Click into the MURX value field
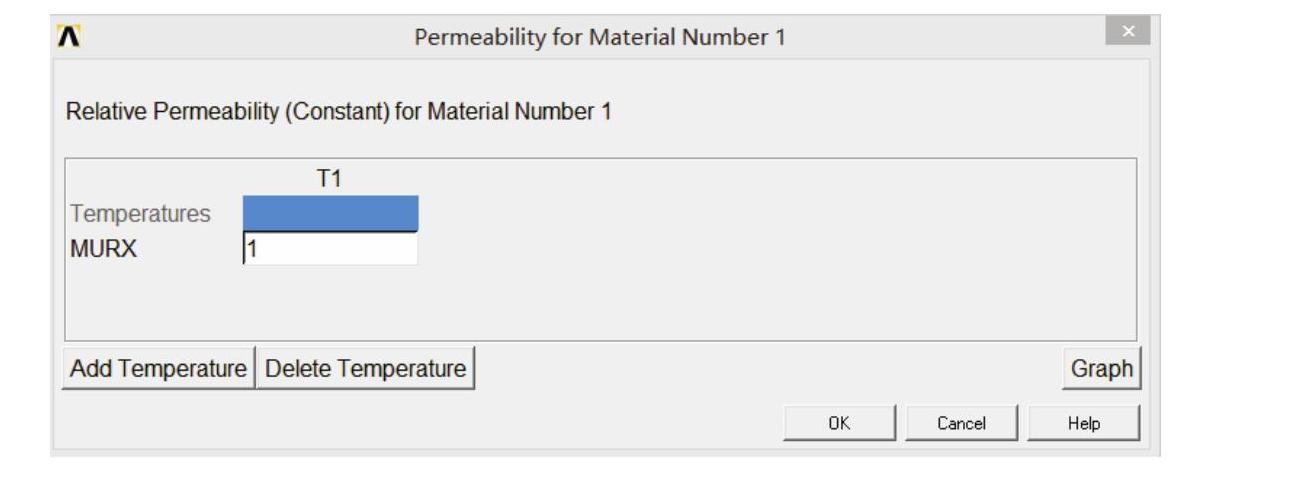 point(330,249)
